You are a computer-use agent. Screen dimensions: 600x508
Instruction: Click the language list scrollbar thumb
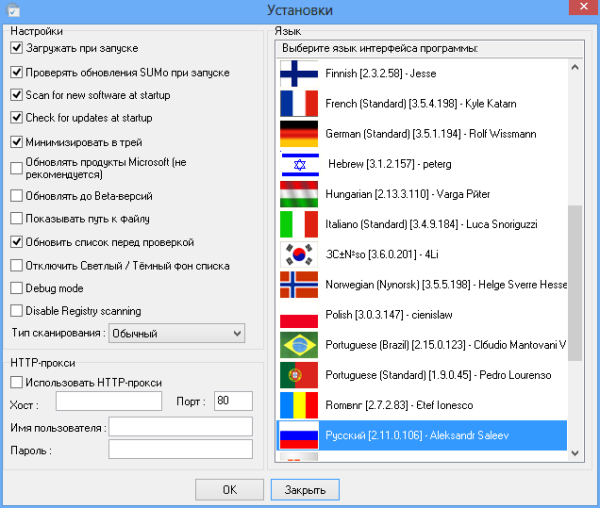pos(575,283)
